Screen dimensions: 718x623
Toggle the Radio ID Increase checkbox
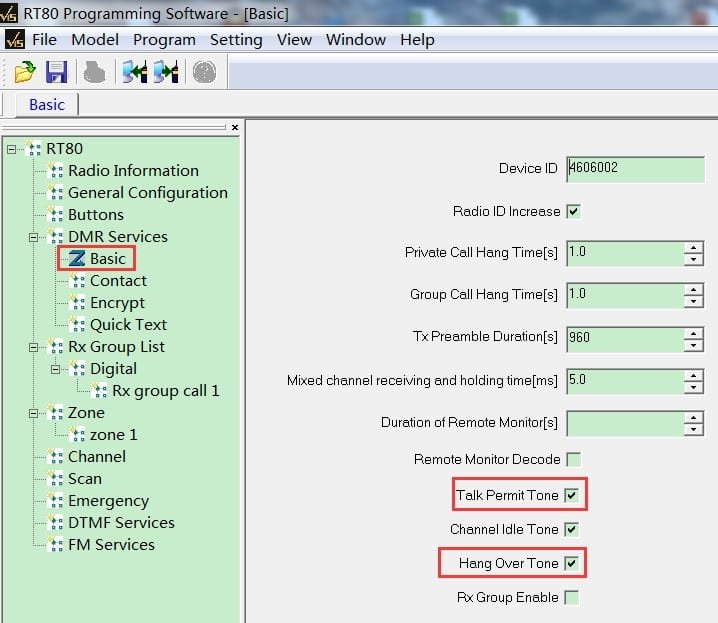573,211
